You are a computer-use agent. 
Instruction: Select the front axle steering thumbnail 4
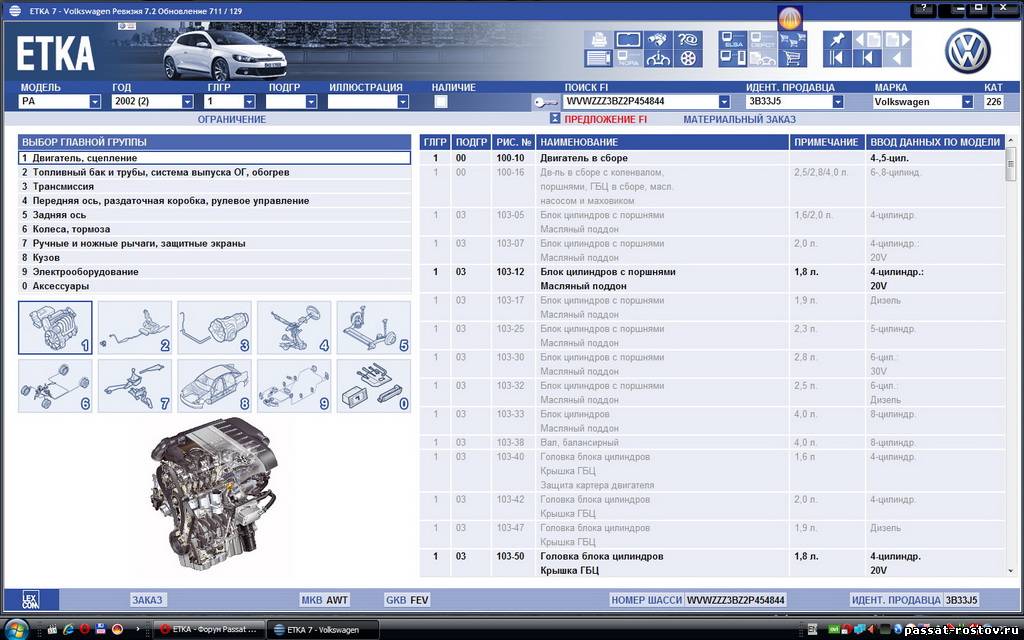(294, 328)
